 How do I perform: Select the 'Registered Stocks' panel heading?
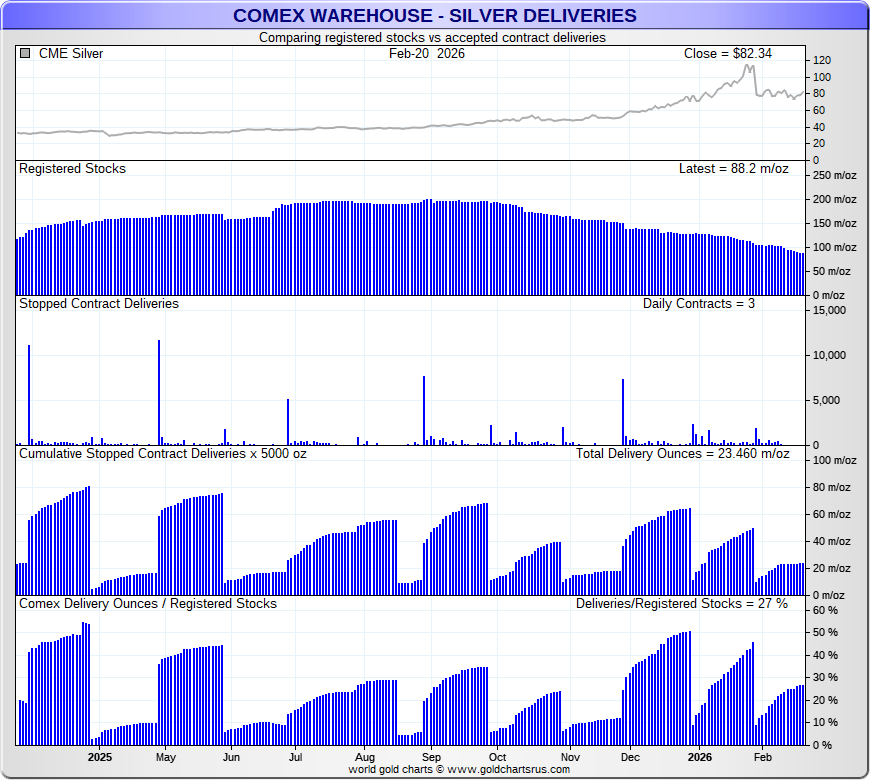click(72, 169)
